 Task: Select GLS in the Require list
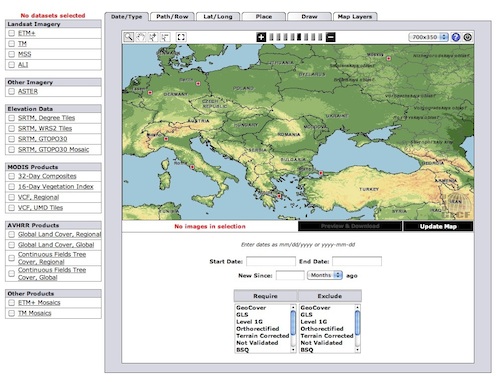(242, 315)
